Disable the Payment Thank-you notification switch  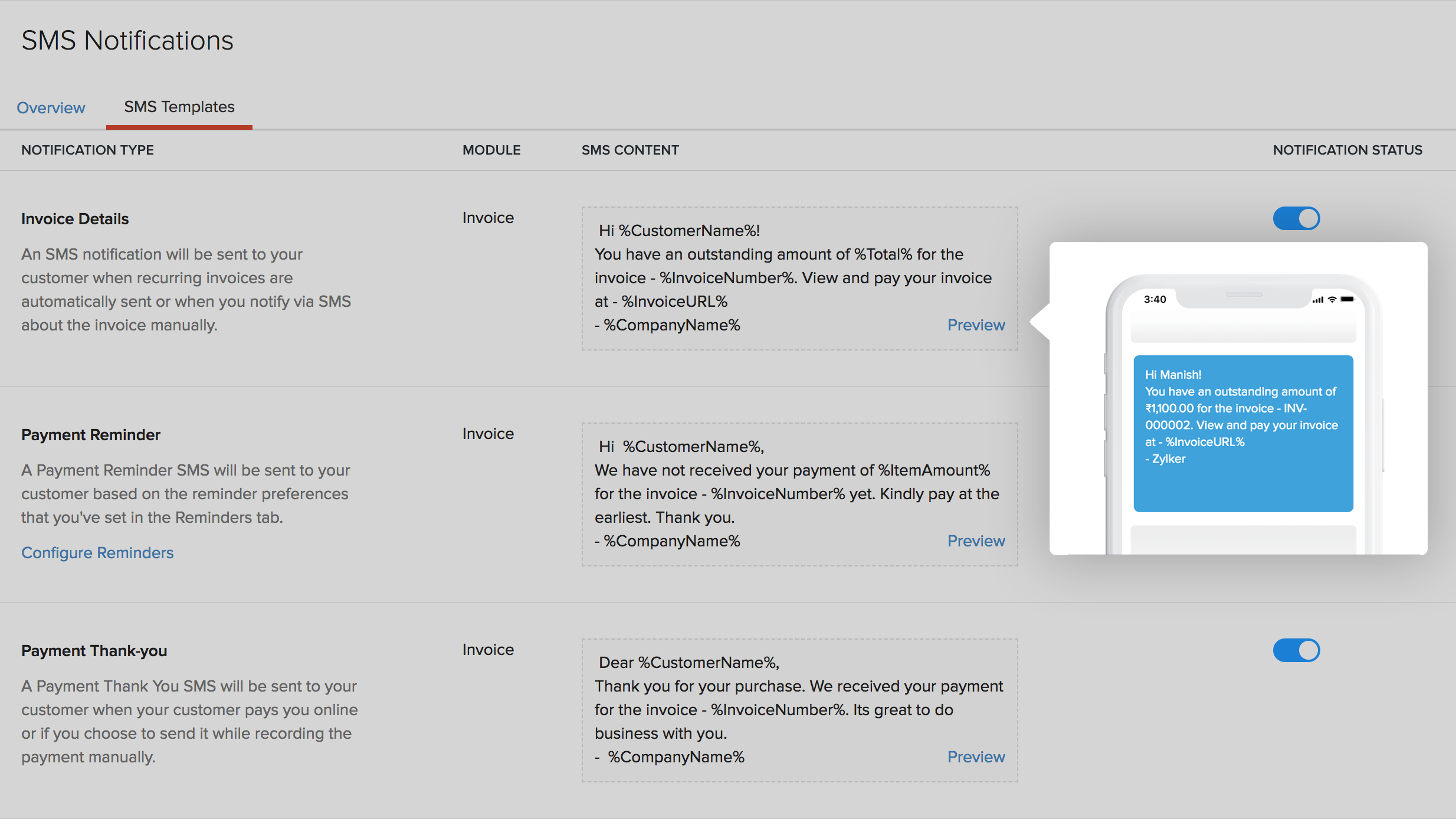[x=1296, y=650]
